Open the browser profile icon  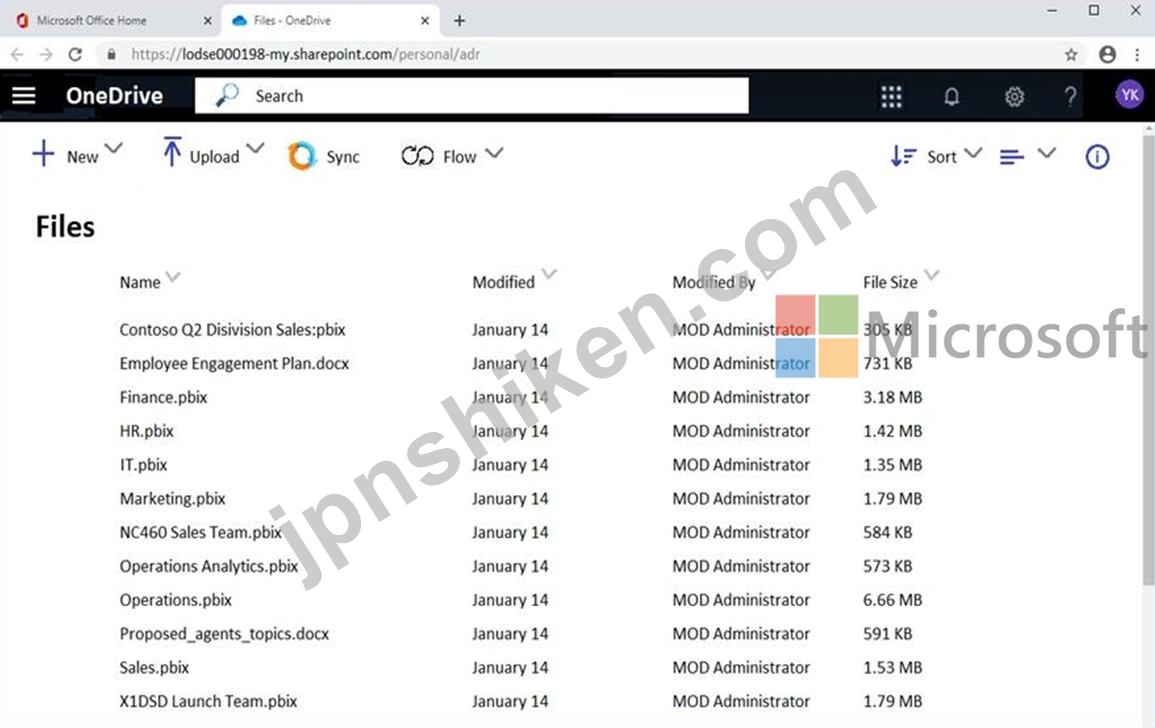(x=1107, y=54)
